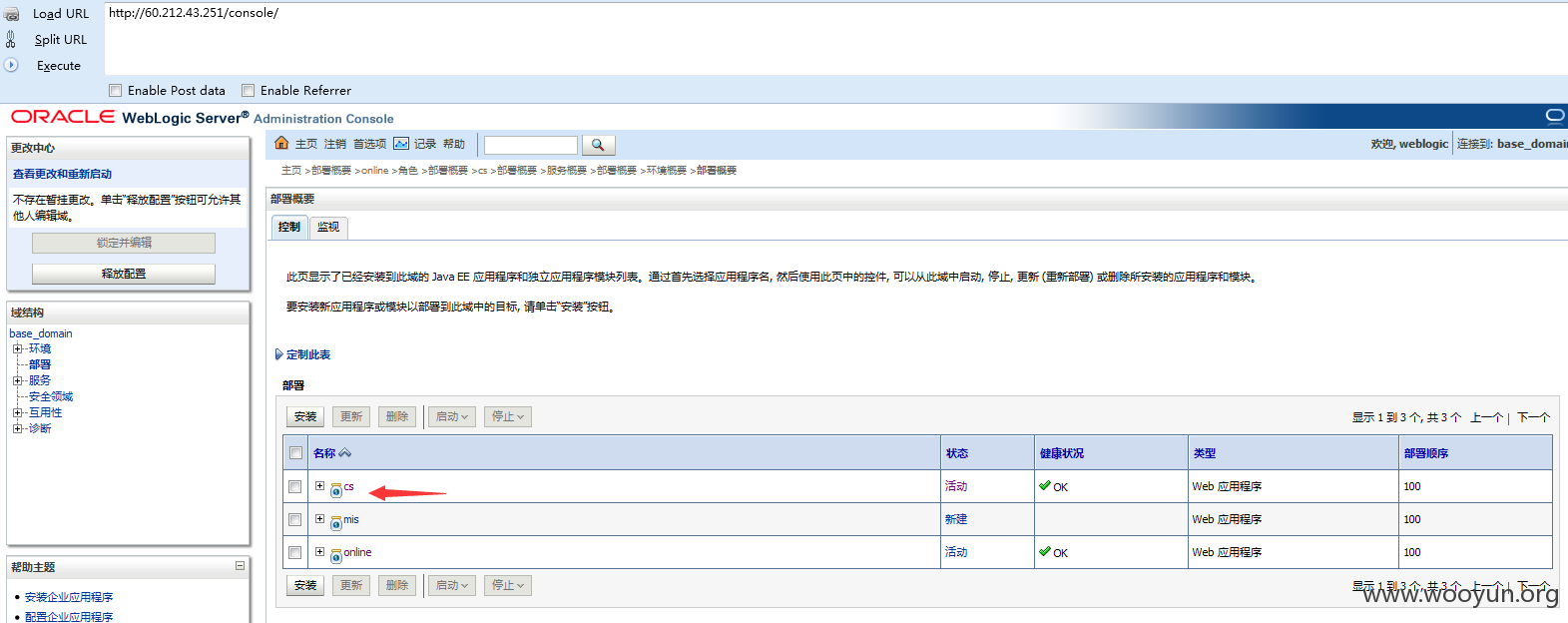The image size is (1568, 623).
Task: Tick the checkbox for the mis deployment
Action: pos(294,519)
